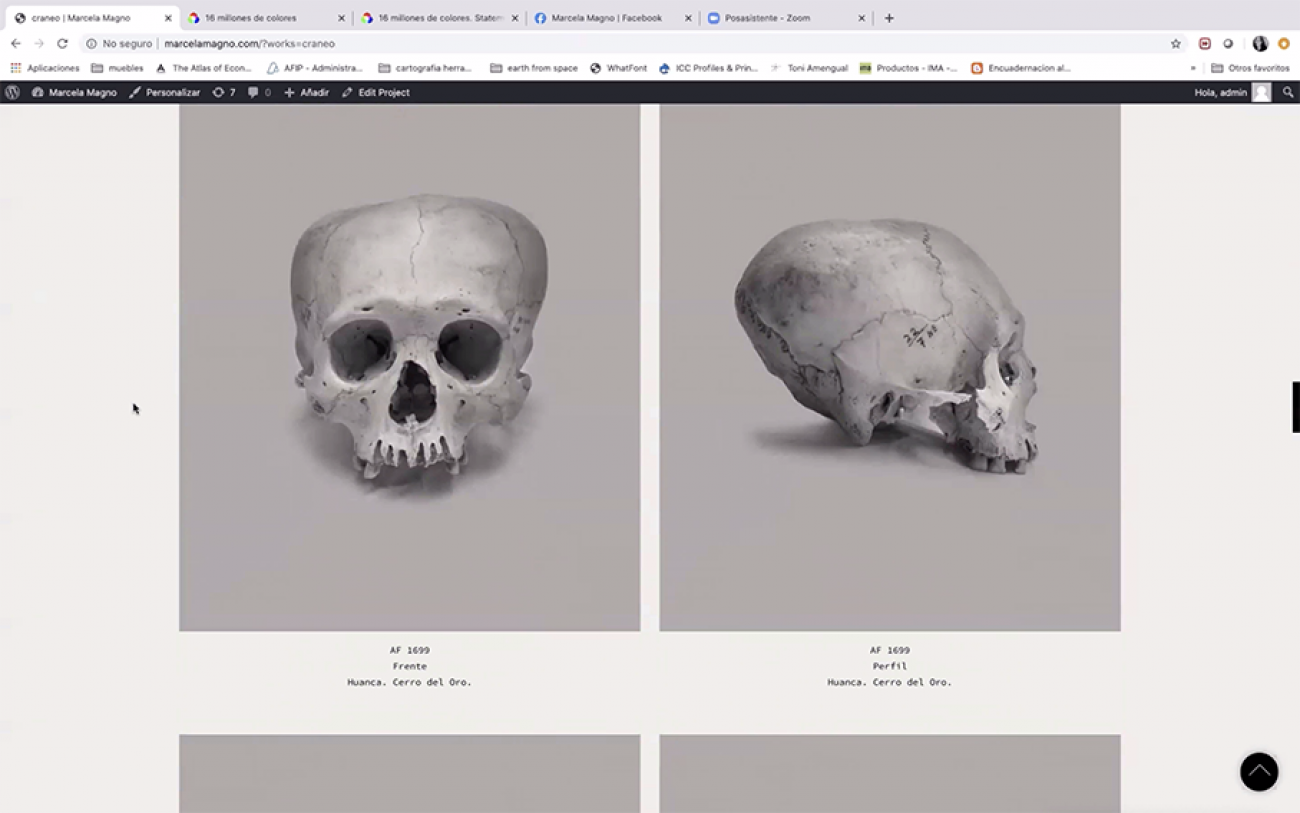Click the black scroll-to-top arrow button

1259,772
